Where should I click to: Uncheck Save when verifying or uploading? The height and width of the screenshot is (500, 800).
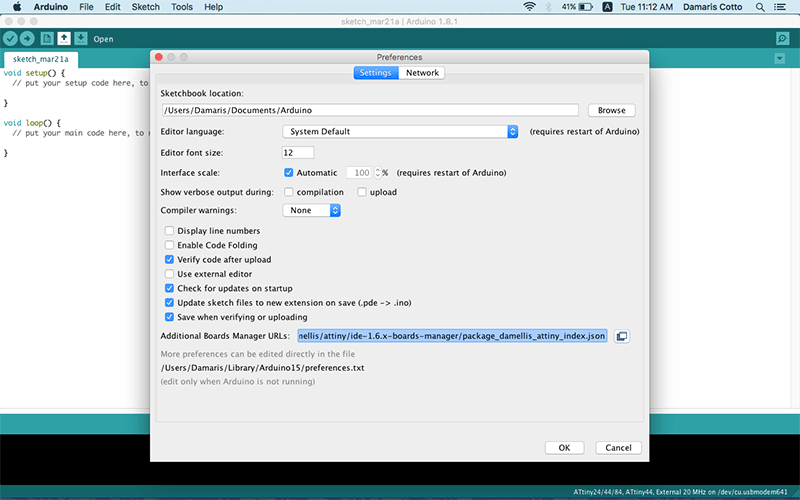point(169,317)
